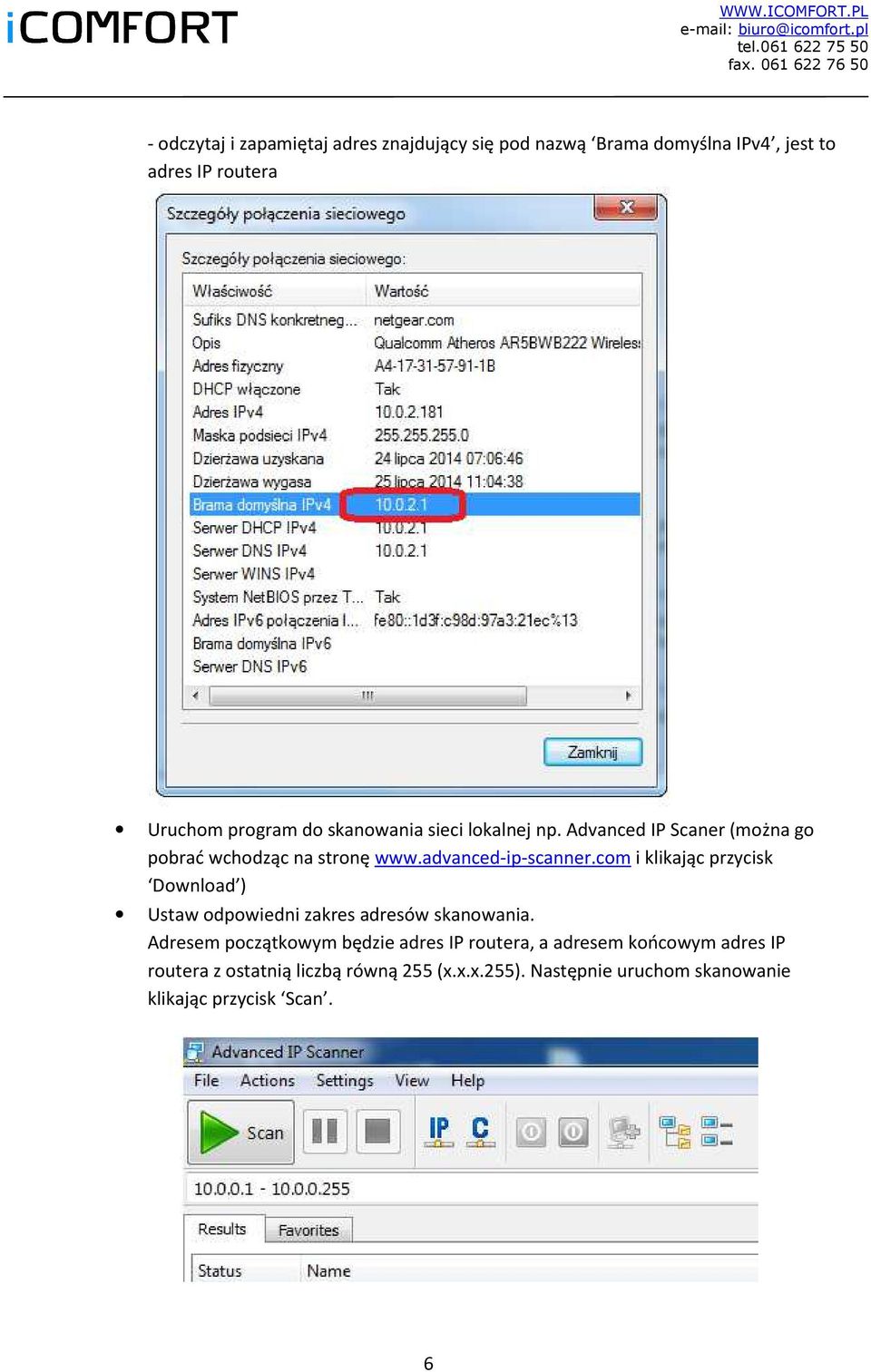This screenshot has height=1372, width=871.
Task: Click the first grey power icon
Action: 531,1132
